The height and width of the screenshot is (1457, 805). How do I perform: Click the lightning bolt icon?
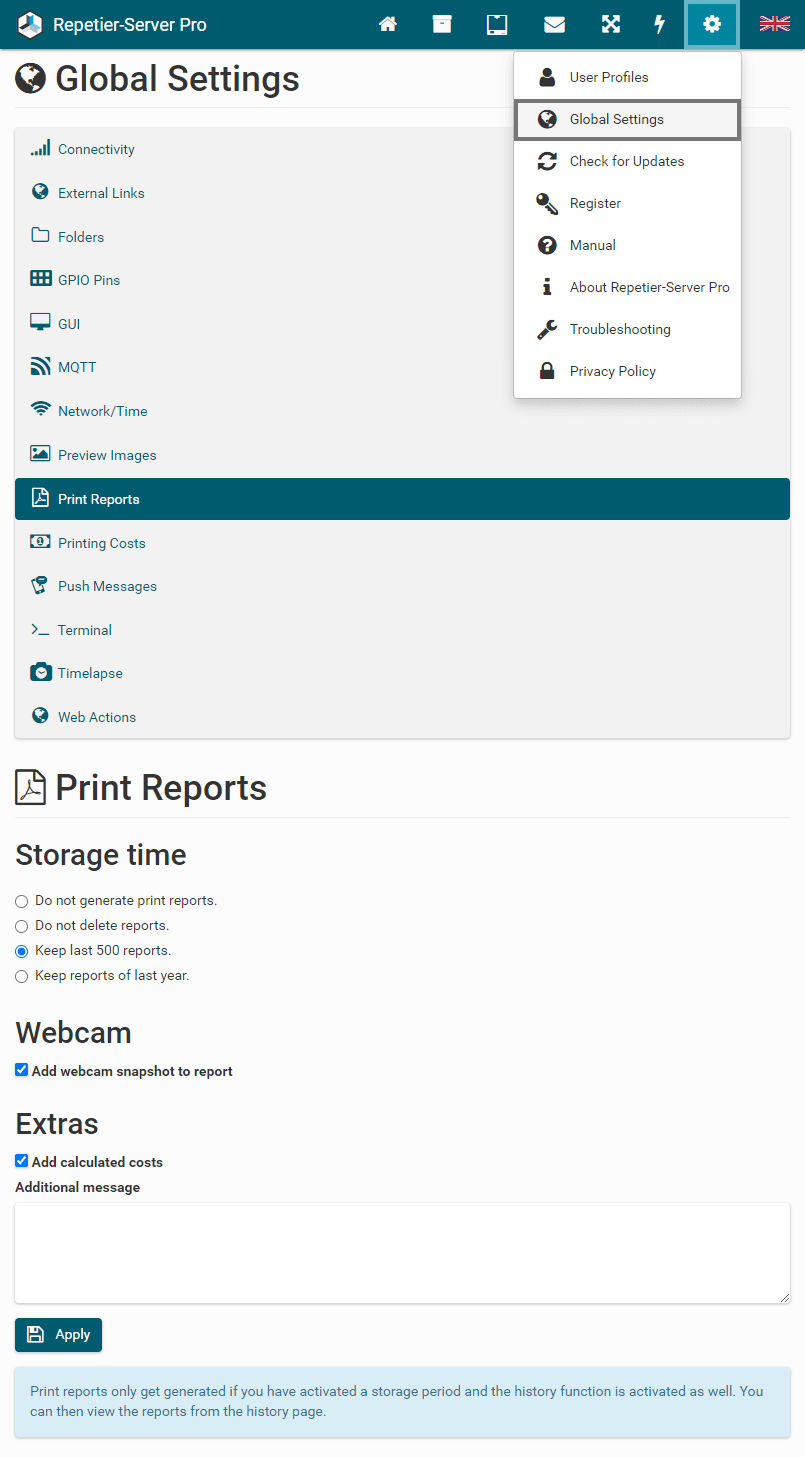pyautogui.click(x=660, y=25)
